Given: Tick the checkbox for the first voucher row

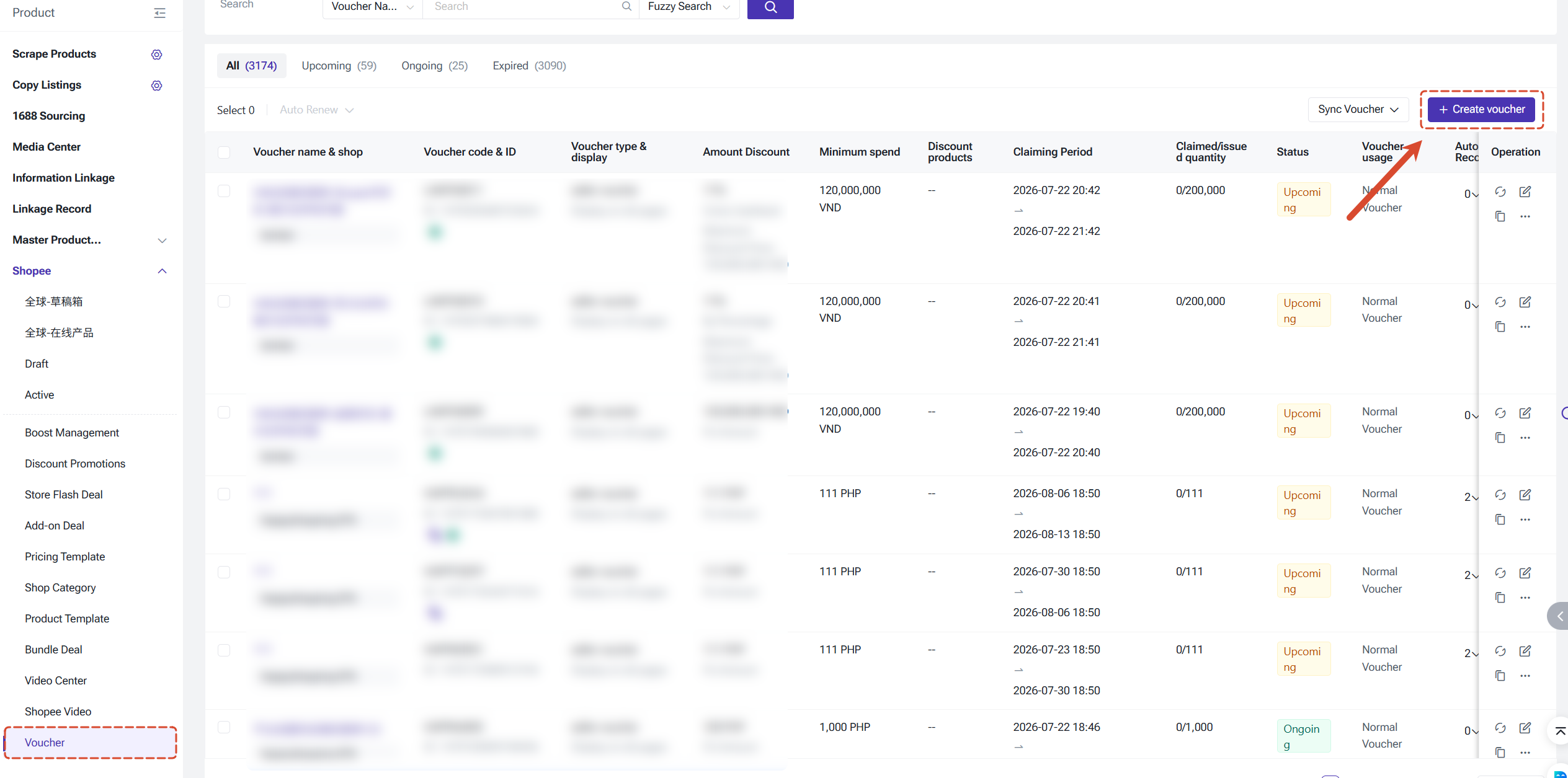Looking at the screenshot, I should (224, 191).
